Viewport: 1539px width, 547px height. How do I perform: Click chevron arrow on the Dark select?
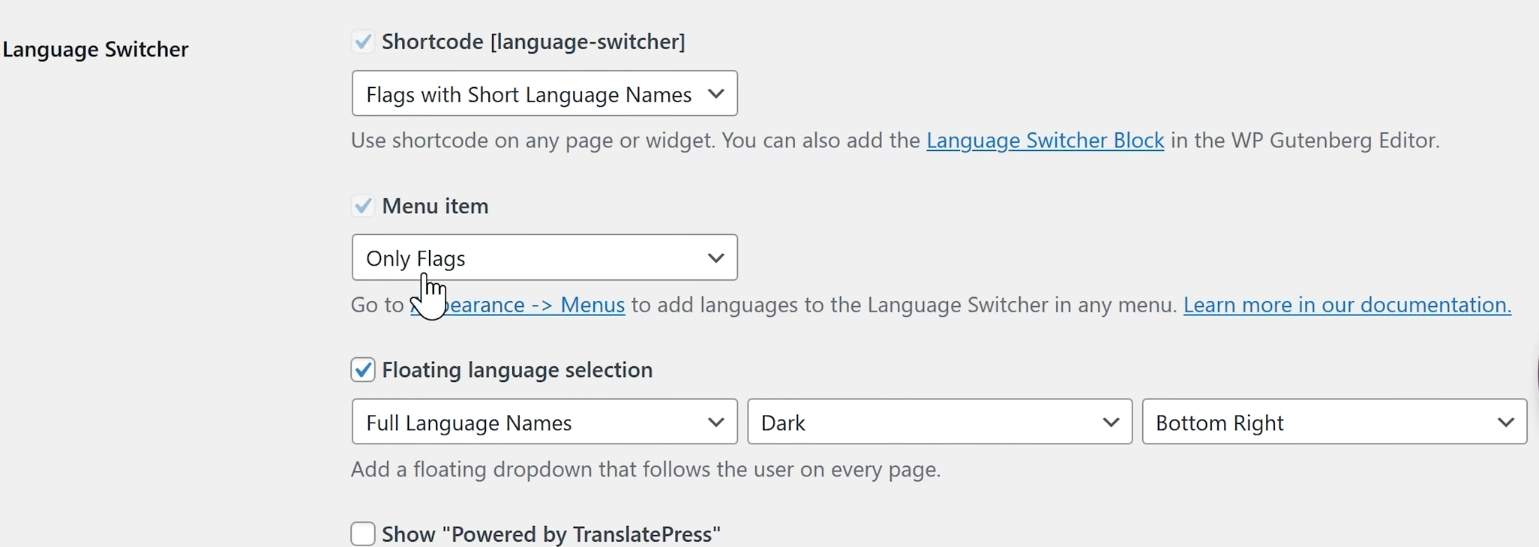click(x=1110, y=423)
